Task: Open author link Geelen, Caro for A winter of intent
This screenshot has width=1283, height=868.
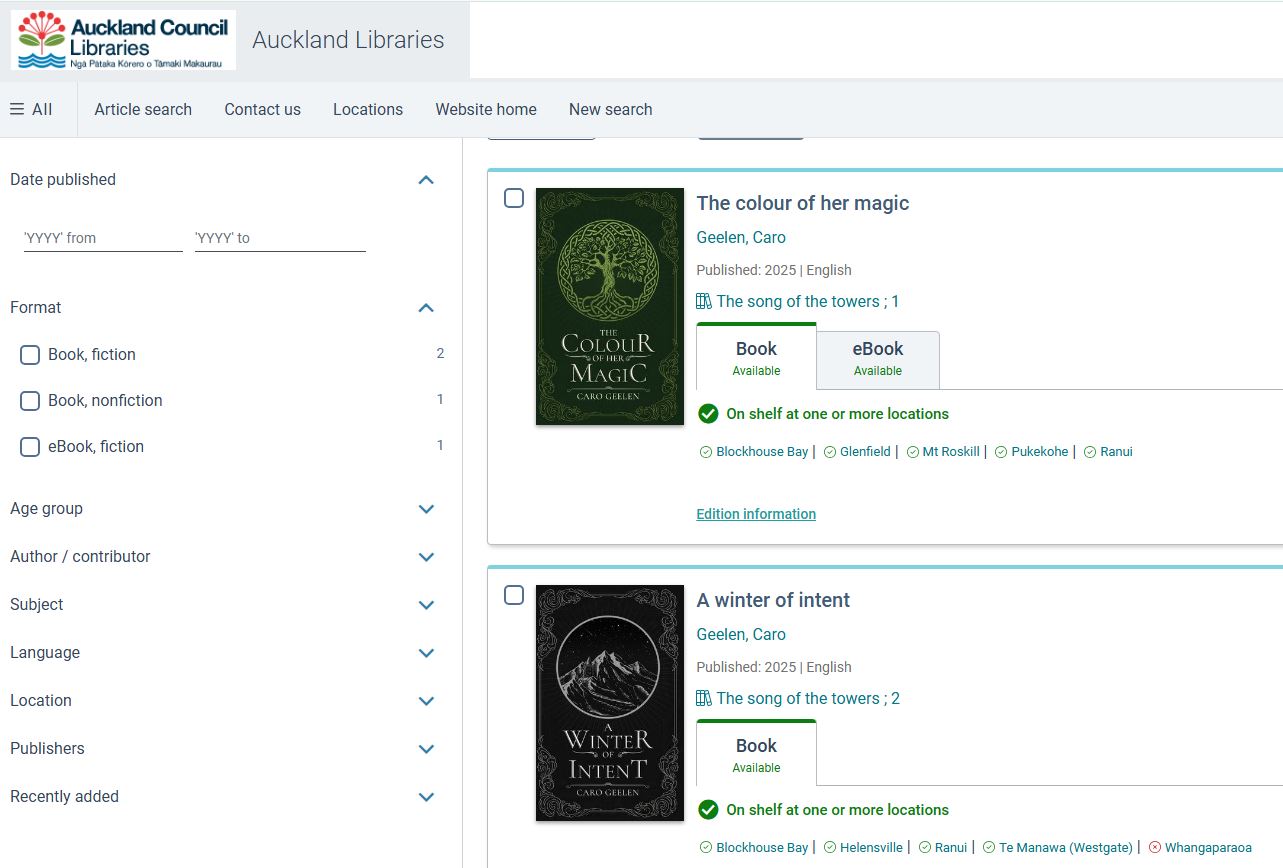Action: click(x=741, y=634)
